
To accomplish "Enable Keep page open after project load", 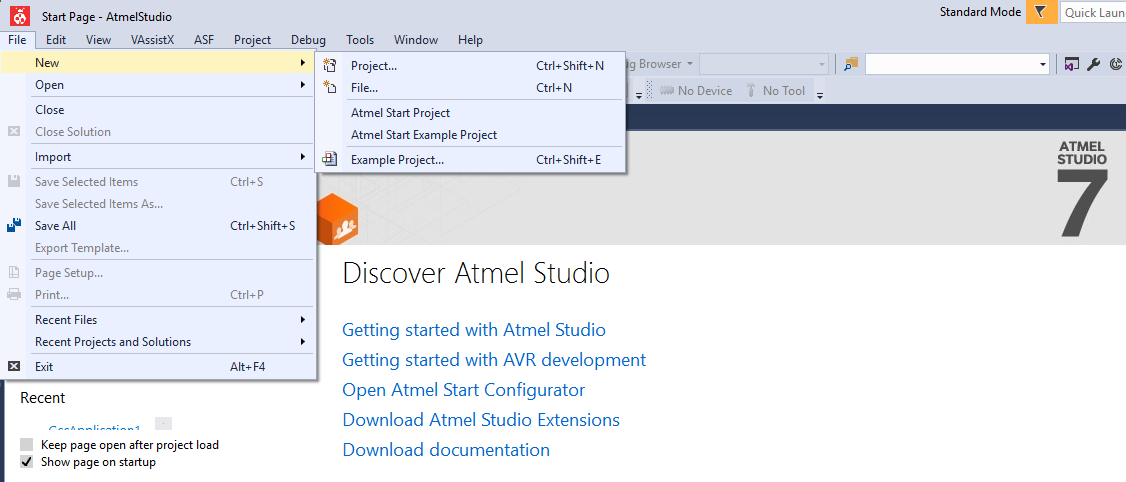I will tap(27, 445).
